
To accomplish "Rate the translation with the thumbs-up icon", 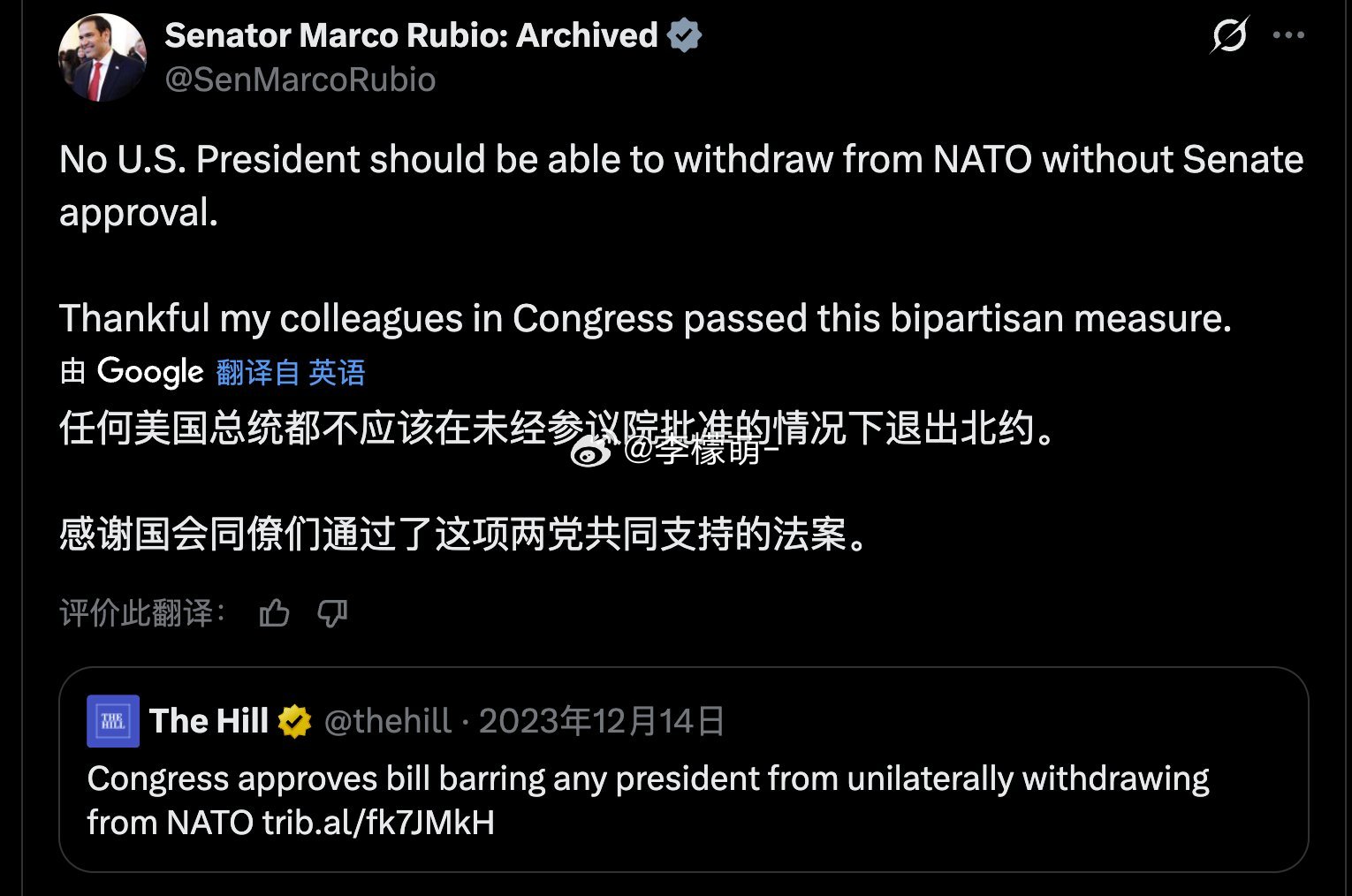I will pyautogui.click(x=276, y=612).
